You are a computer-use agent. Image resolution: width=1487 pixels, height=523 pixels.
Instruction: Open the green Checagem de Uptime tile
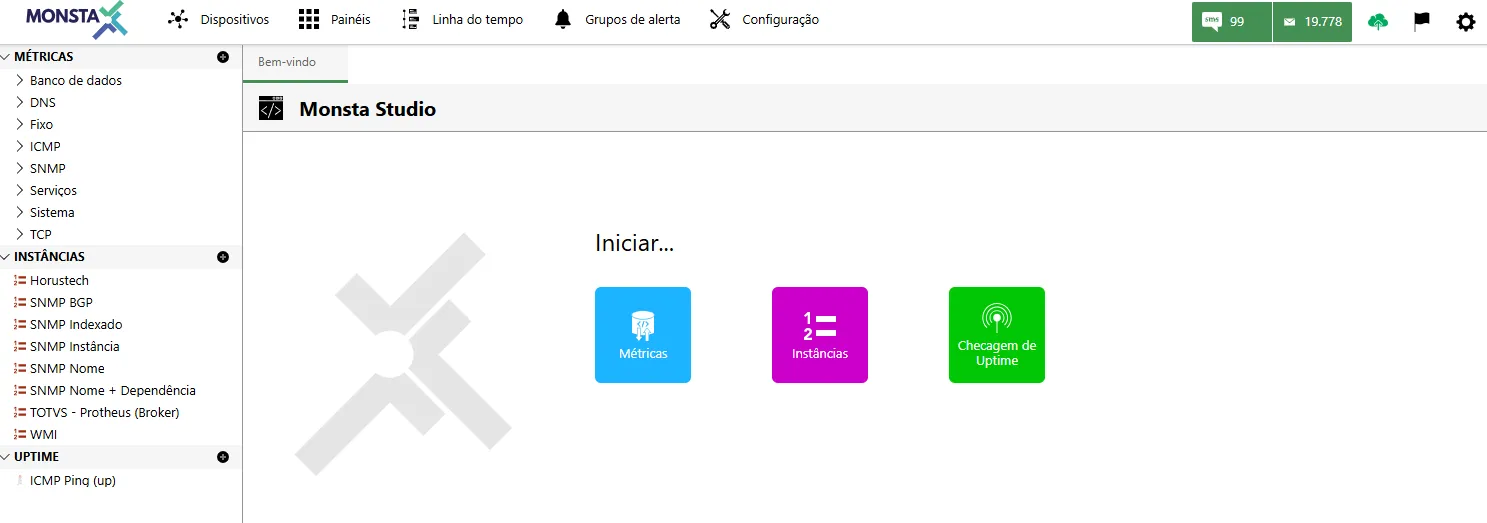pos(997,335)
